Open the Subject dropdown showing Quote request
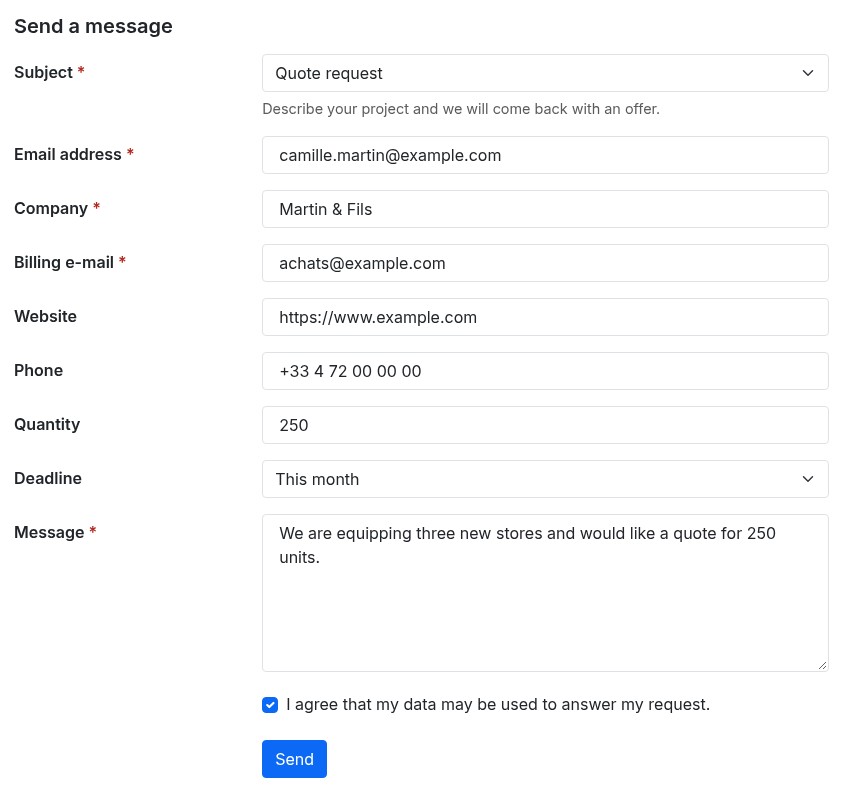843x792 pixels. click(x=545, y=73)
